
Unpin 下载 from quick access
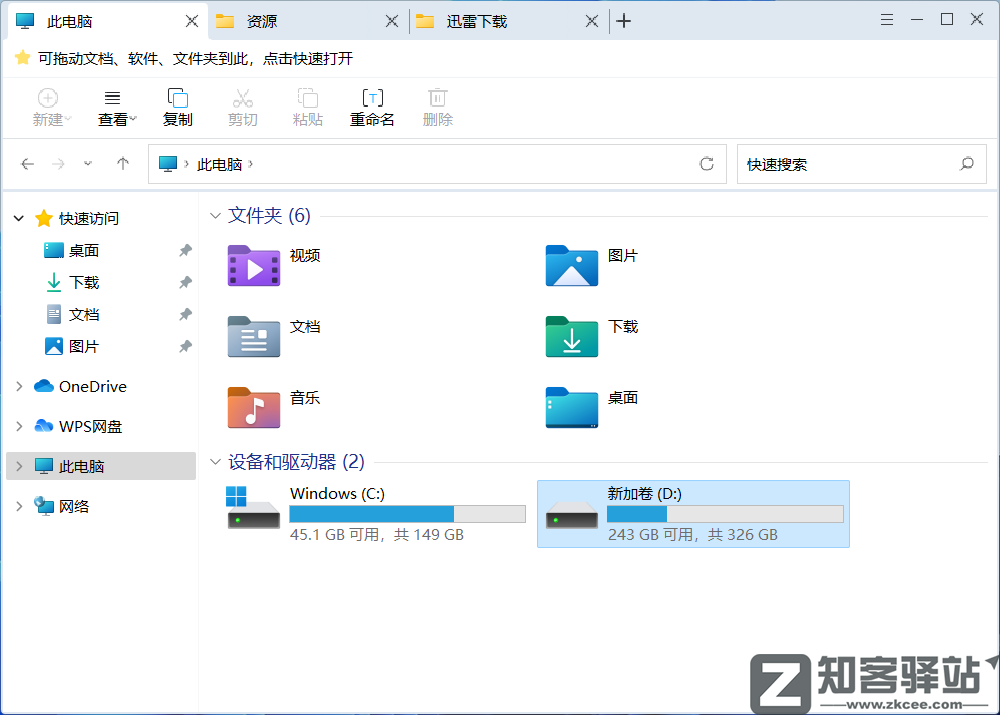tap(184, 282)
